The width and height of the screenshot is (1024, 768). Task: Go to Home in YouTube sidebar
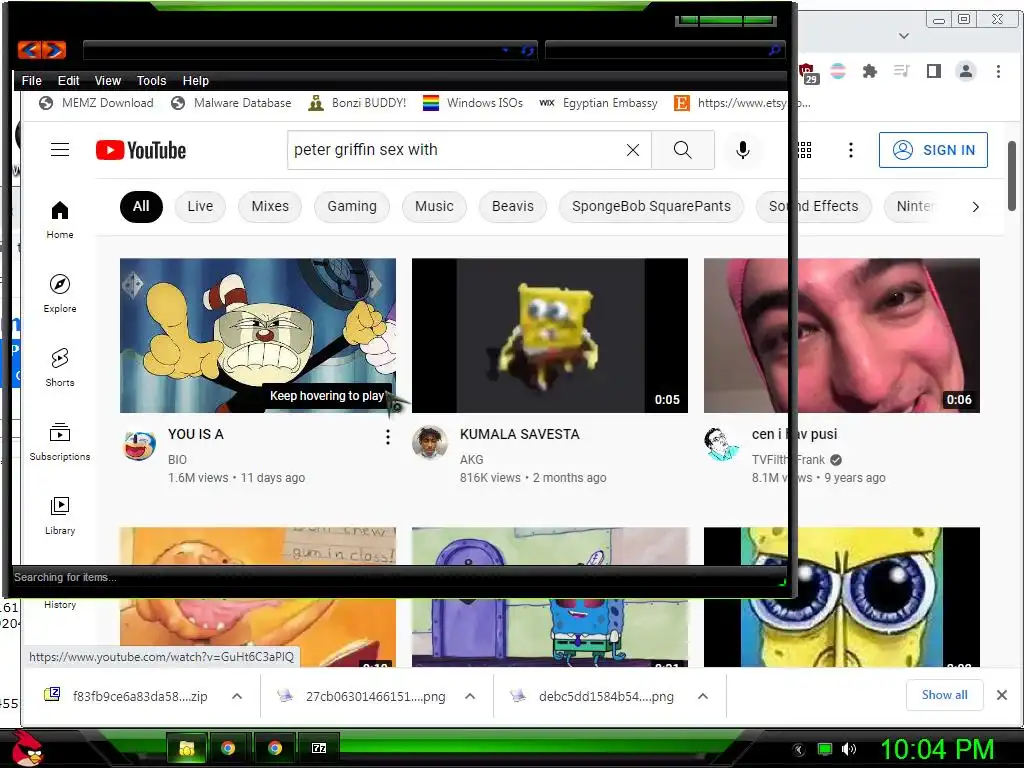click(x=60, y=219)
